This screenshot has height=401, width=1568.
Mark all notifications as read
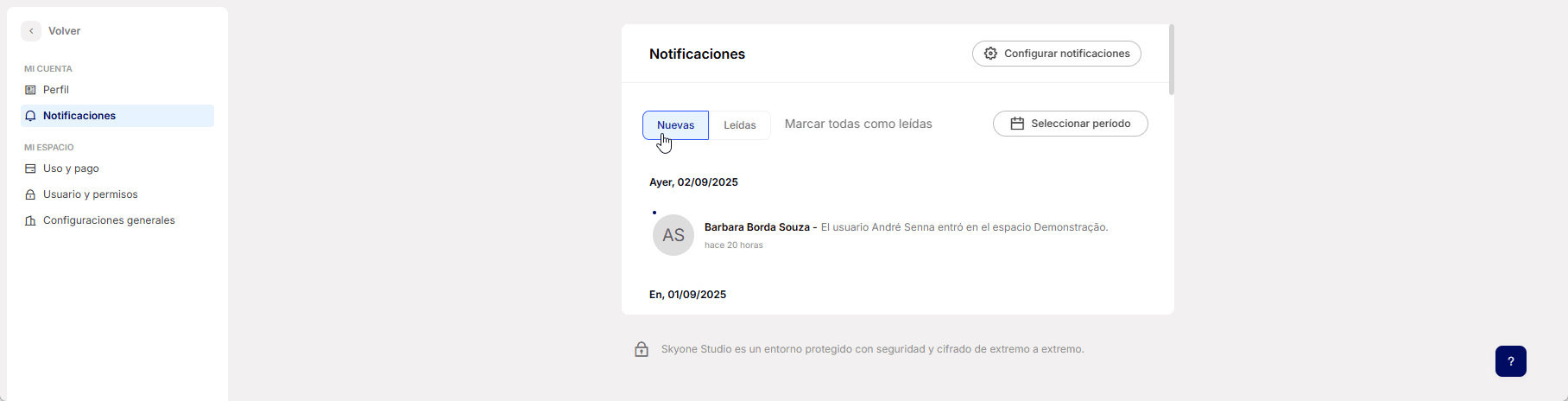(x=857, y=124)
